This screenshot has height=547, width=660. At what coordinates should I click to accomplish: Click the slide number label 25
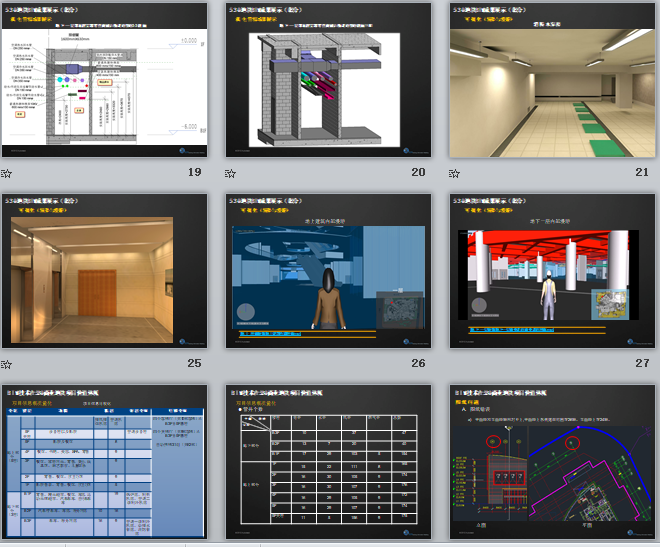(194, 363)
